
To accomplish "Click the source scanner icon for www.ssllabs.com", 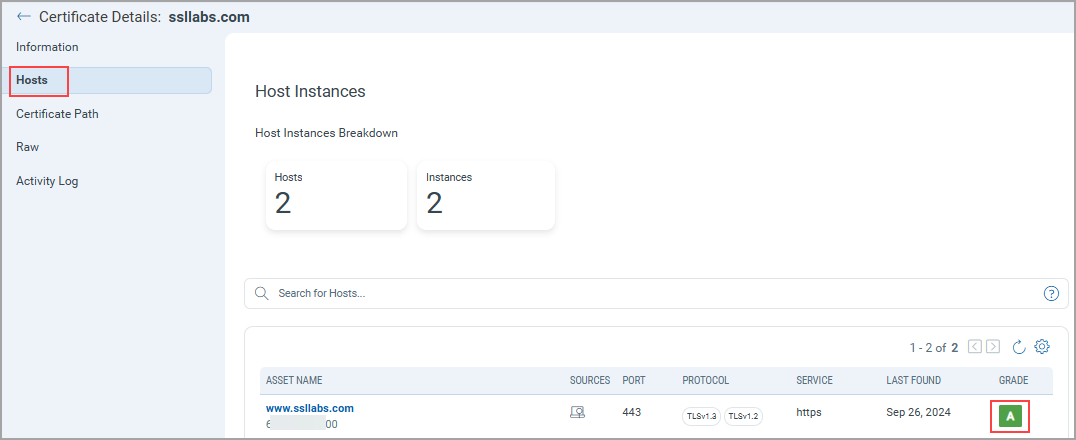I will coord(578,413).
